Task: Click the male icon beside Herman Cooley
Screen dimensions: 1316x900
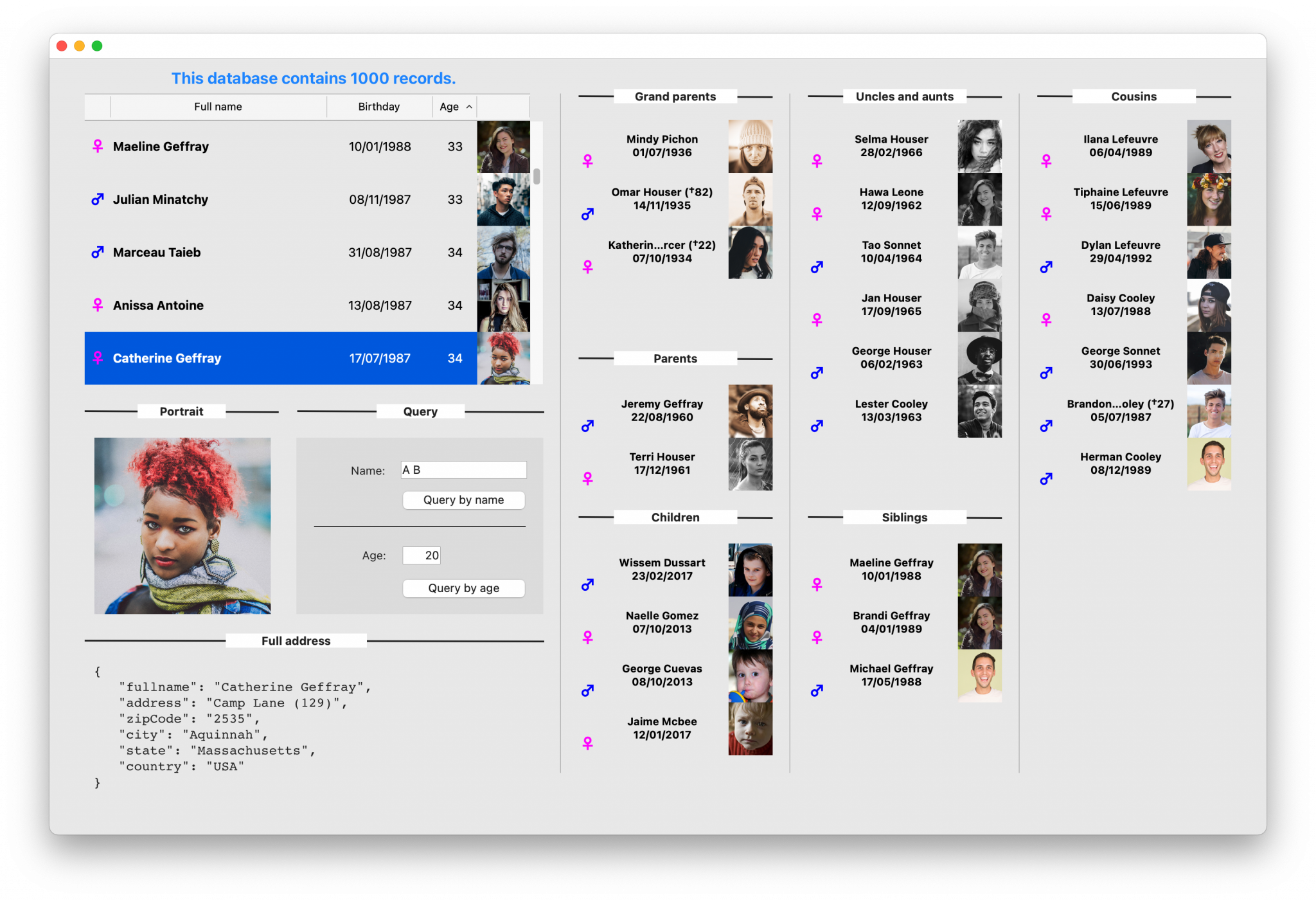Action: click(x=1046, y=478)
